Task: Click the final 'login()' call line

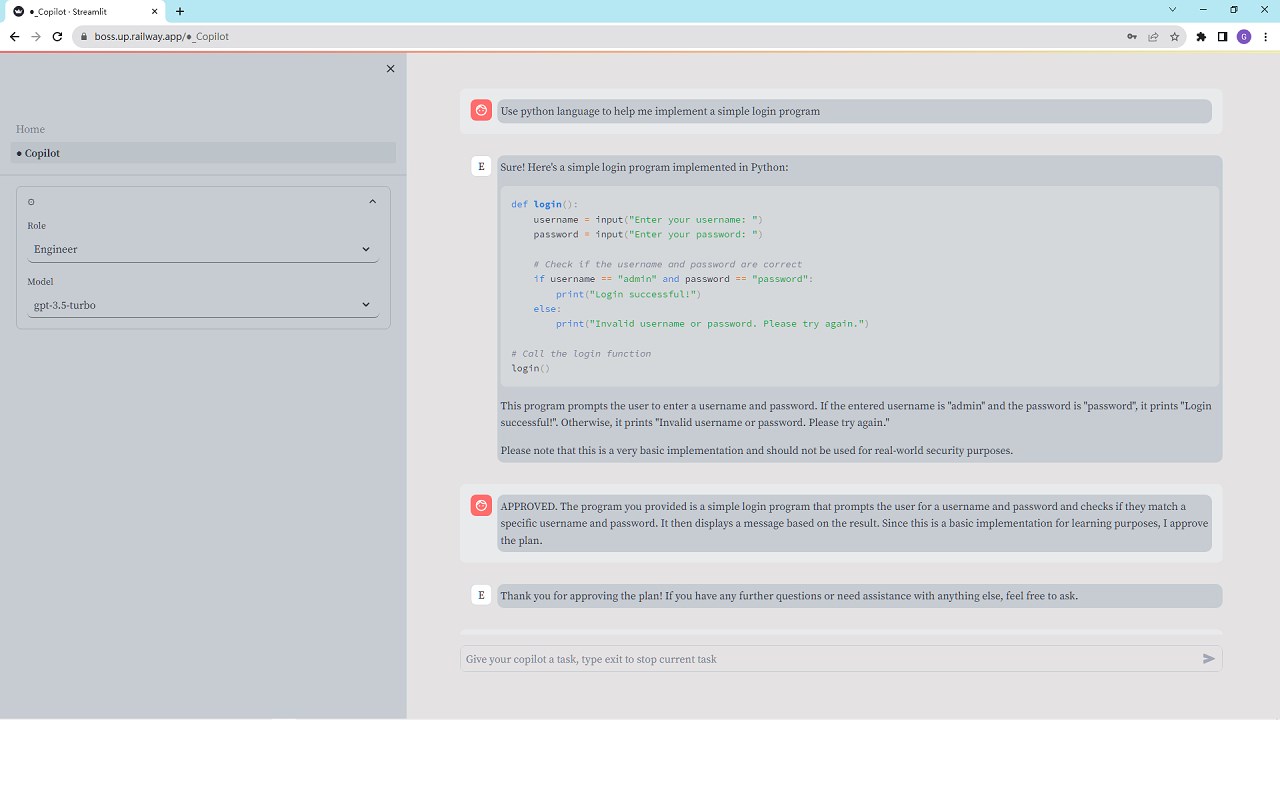Action: pyautogui.click(x=531, y=369)
